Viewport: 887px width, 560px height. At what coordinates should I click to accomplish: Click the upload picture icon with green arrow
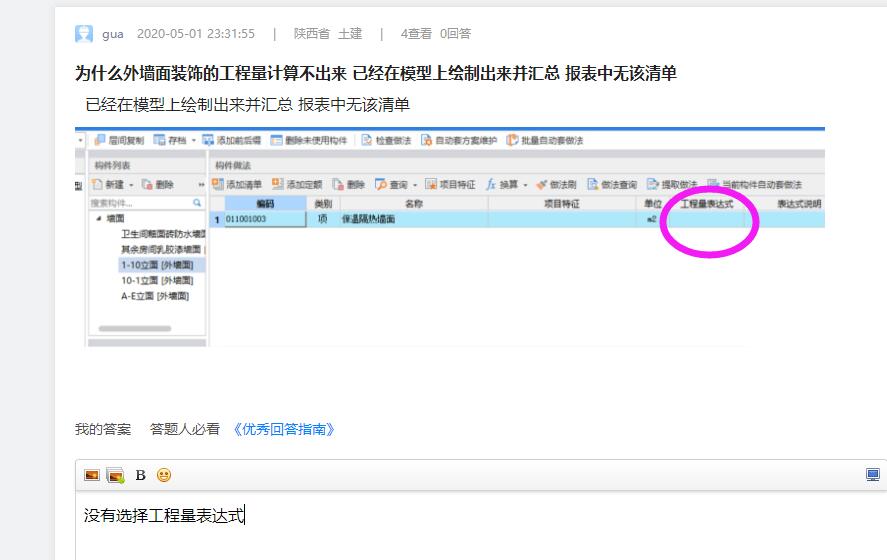click(x=115, y=476)
